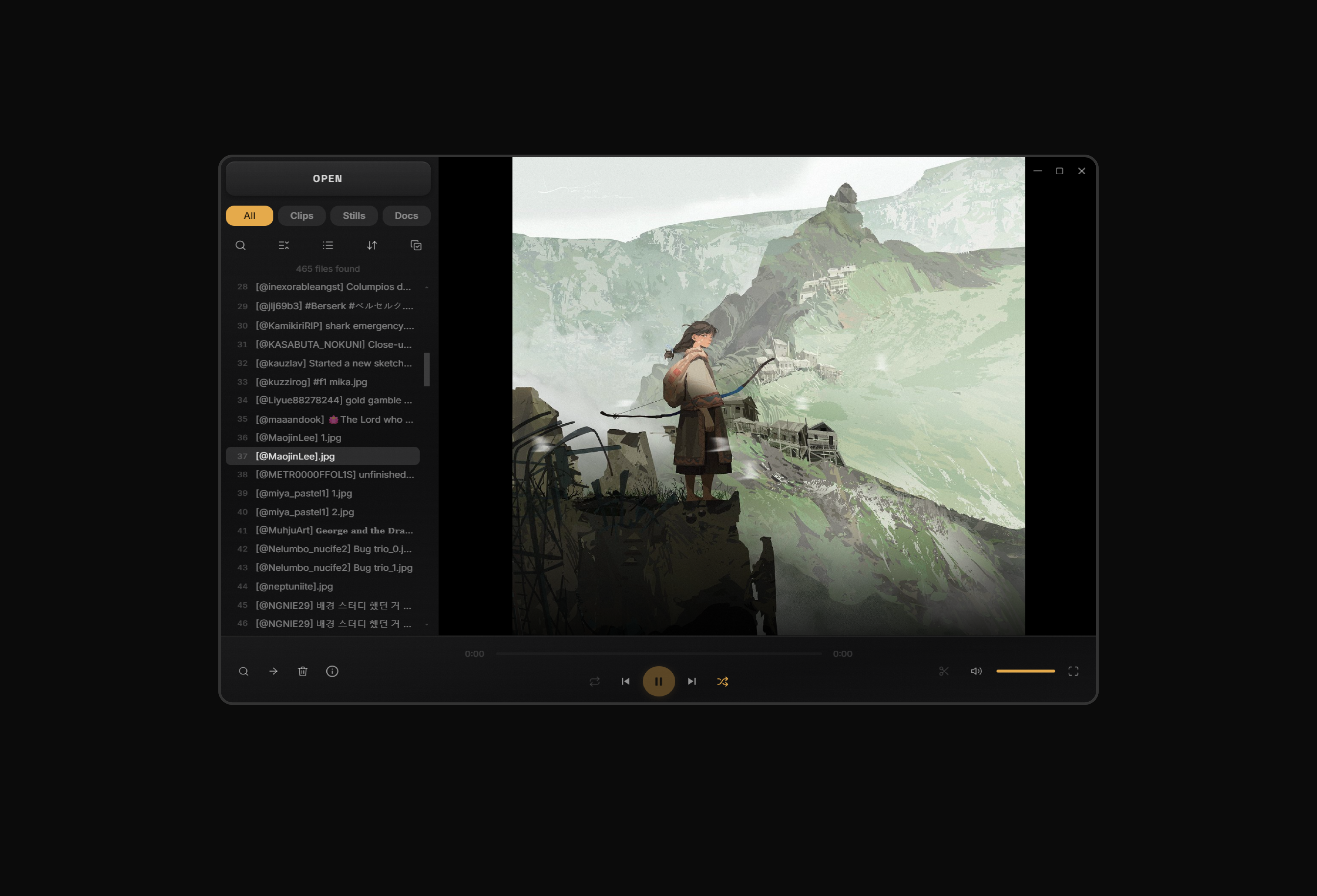Select "[@MaojinLee] 1.jpg" file
1317x896 pixels.
pos(322,437)
